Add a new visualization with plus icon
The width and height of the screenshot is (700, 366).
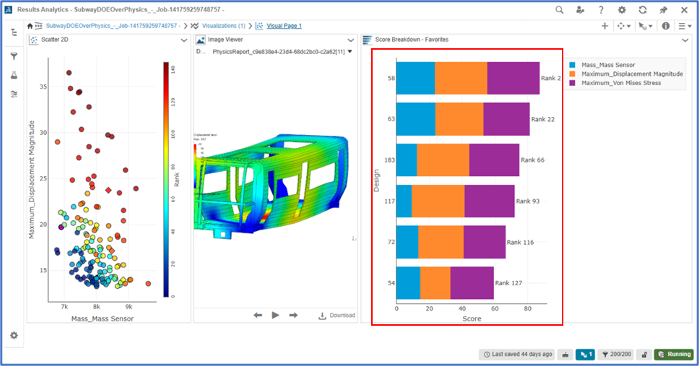tap(604, 26)
